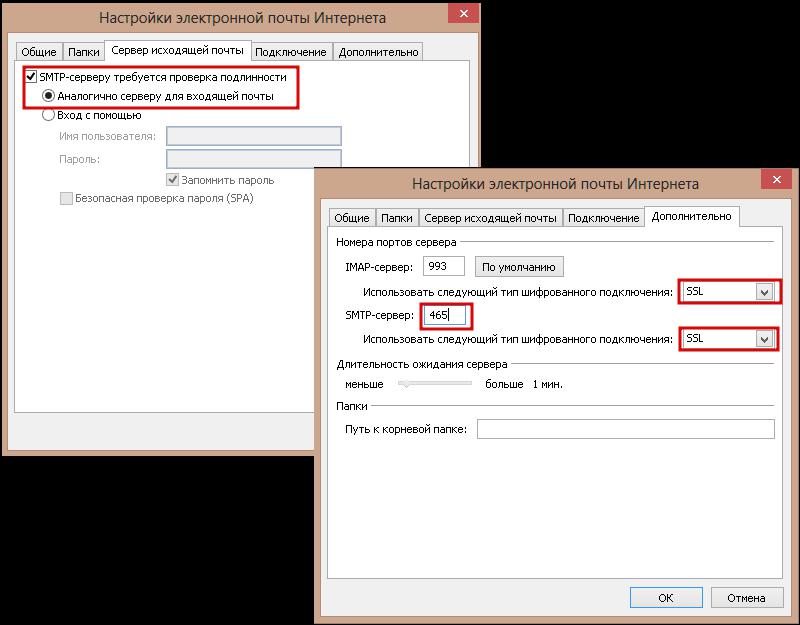Open the IMAP encryption type SSL dropdown
800x625 pixels.
click(x=765, y=292)
